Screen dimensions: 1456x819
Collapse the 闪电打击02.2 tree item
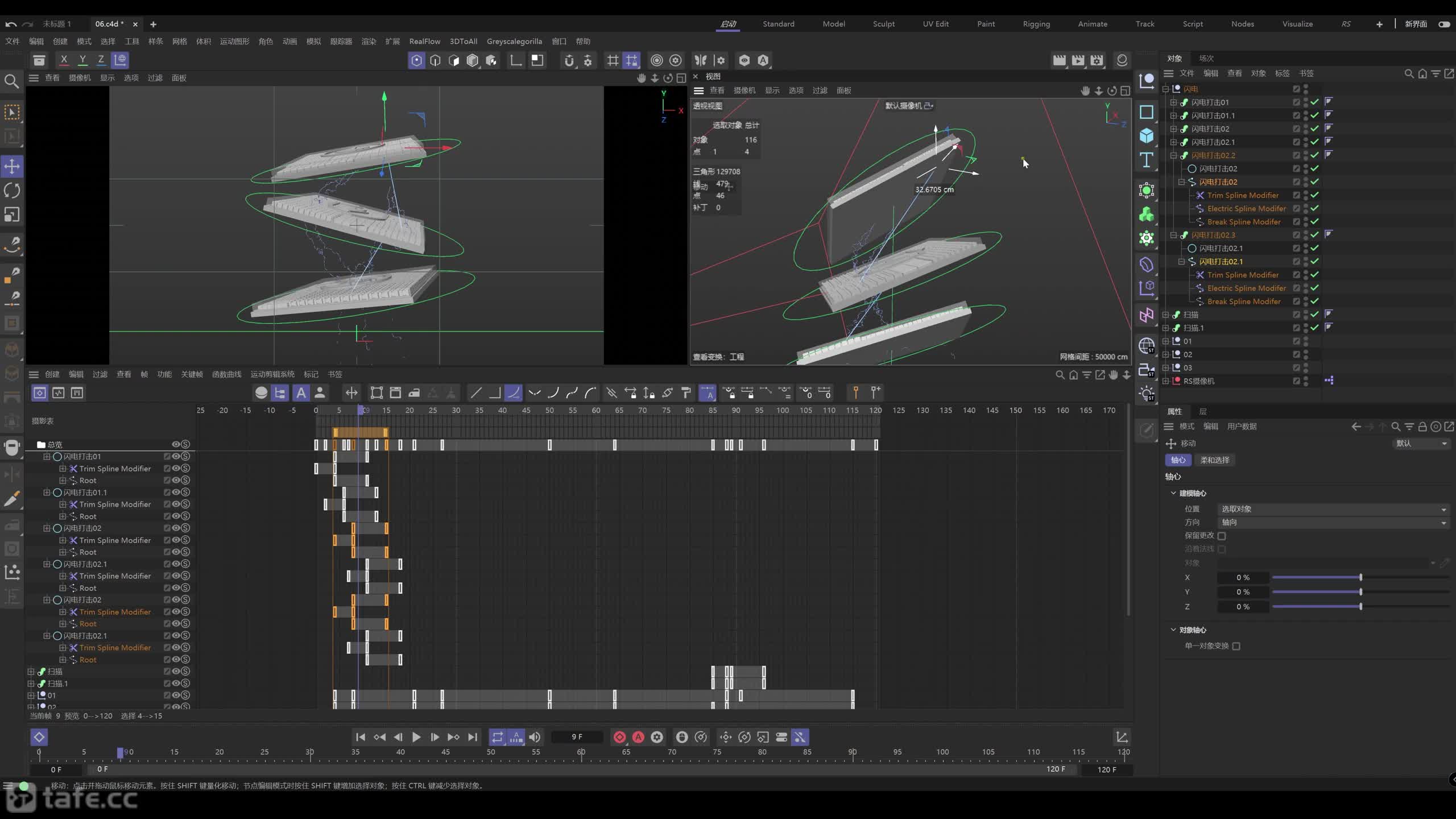click(x=1173, y=155)
